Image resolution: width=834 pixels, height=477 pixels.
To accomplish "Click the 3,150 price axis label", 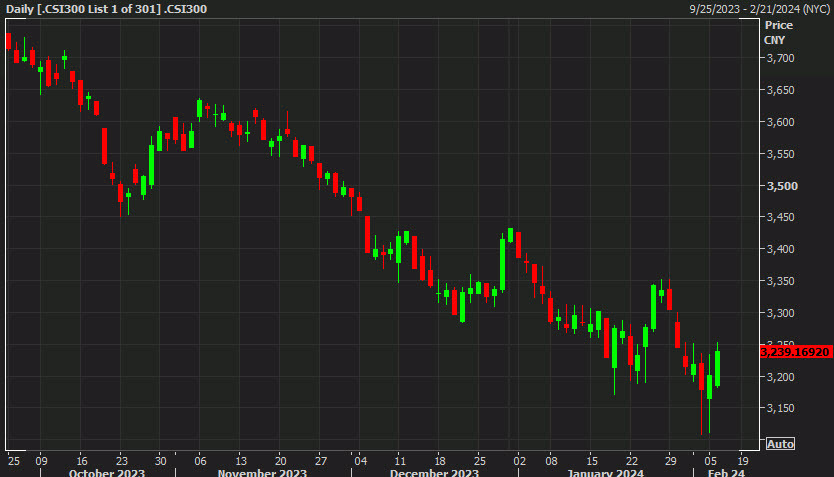I will (x=780, y=408).
